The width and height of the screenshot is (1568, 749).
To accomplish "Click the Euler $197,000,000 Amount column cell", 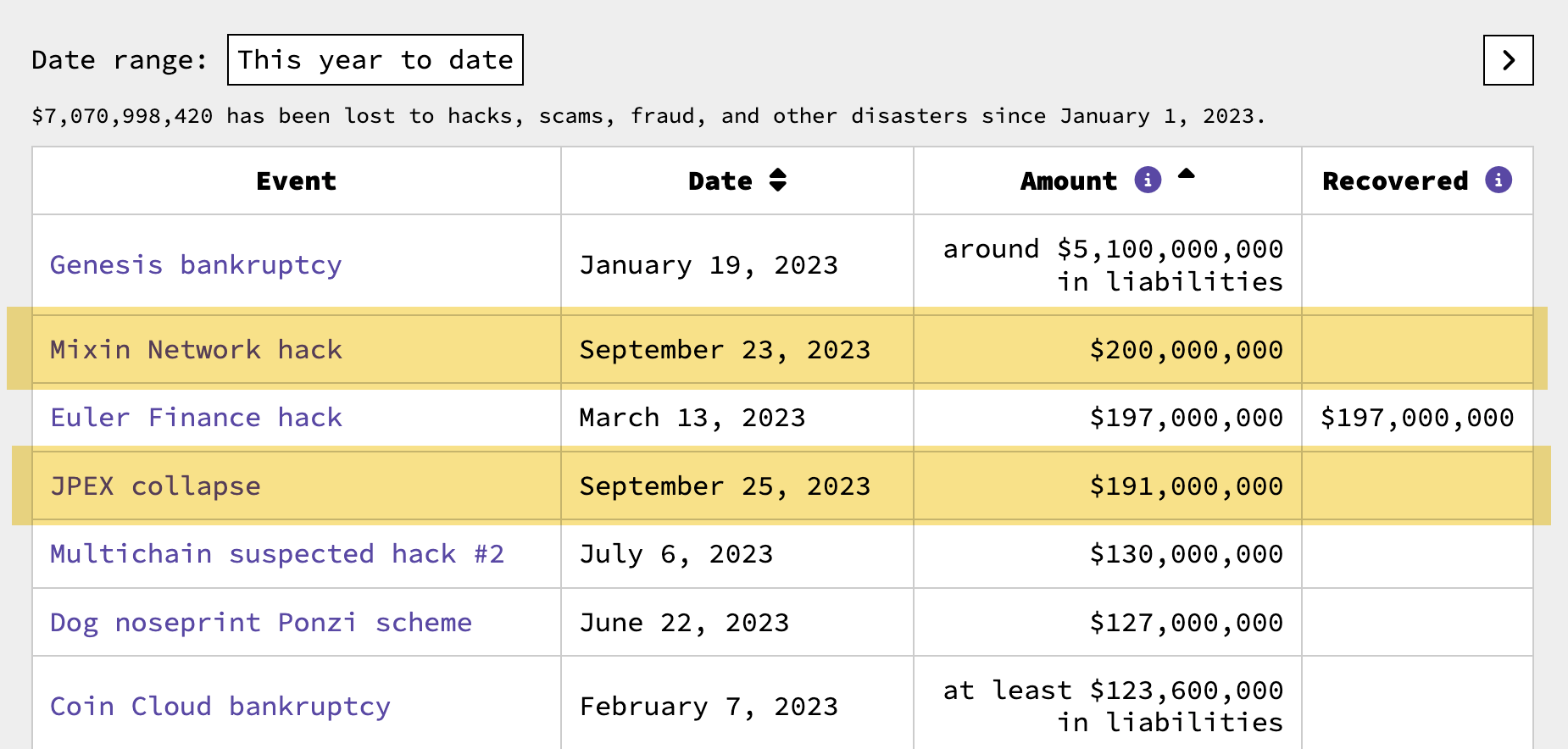I will click(1108, 418).
